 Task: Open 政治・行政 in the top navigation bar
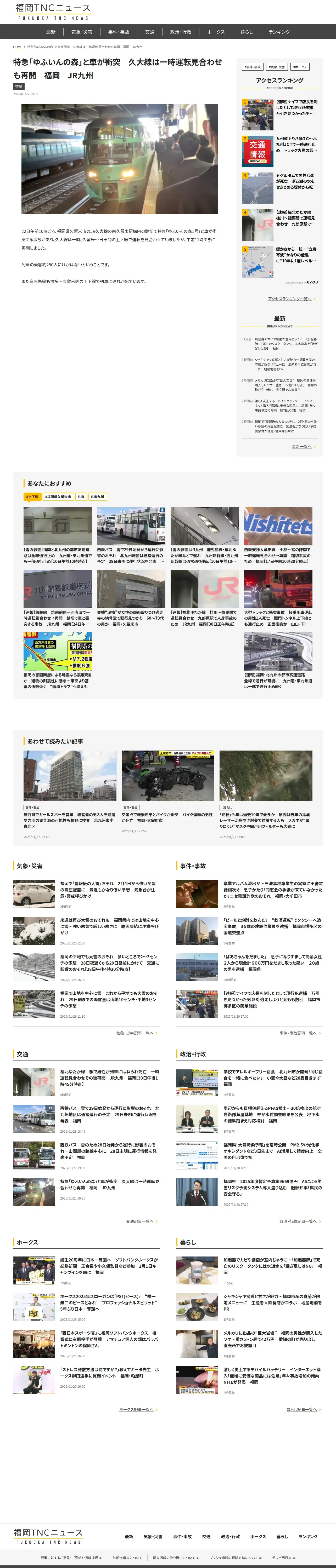click(181, 32)
